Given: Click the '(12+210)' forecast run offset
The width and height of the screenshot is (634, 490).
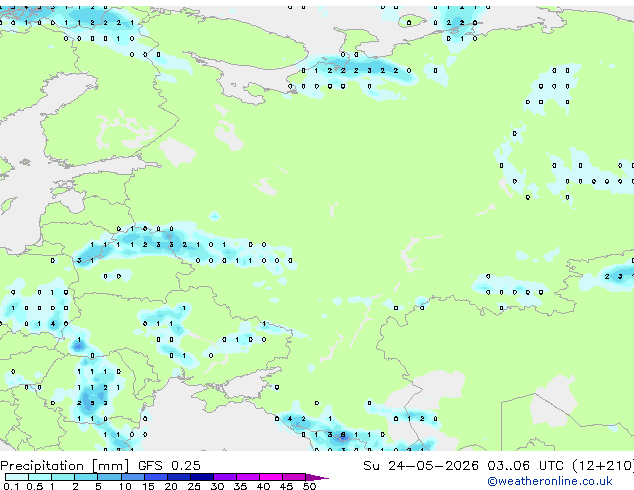Looking at the screenshot, I should 603,466.
